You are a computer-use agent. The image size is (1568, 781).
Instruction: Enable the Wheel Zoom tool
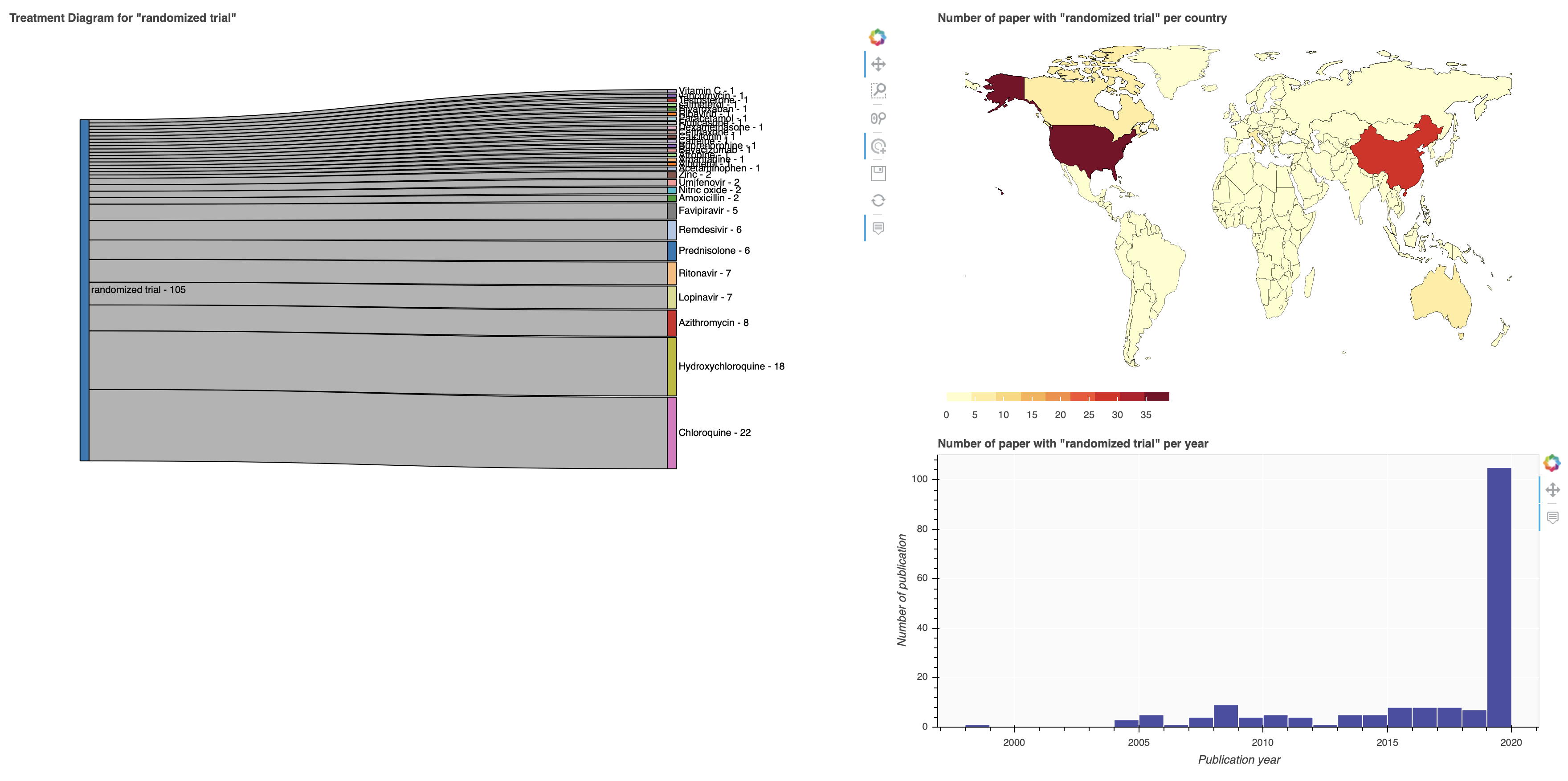pos(878,118)
